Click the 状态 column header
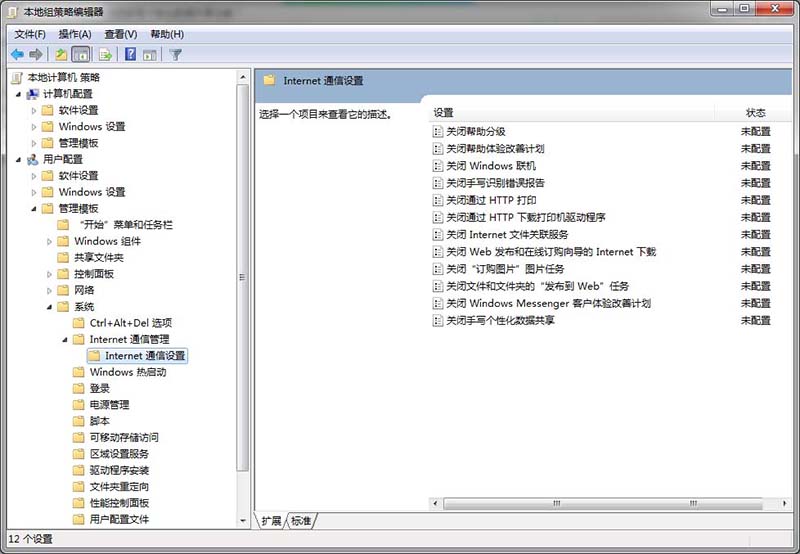The width and height of the screenshot is (800, 554). tap(755, 113)
